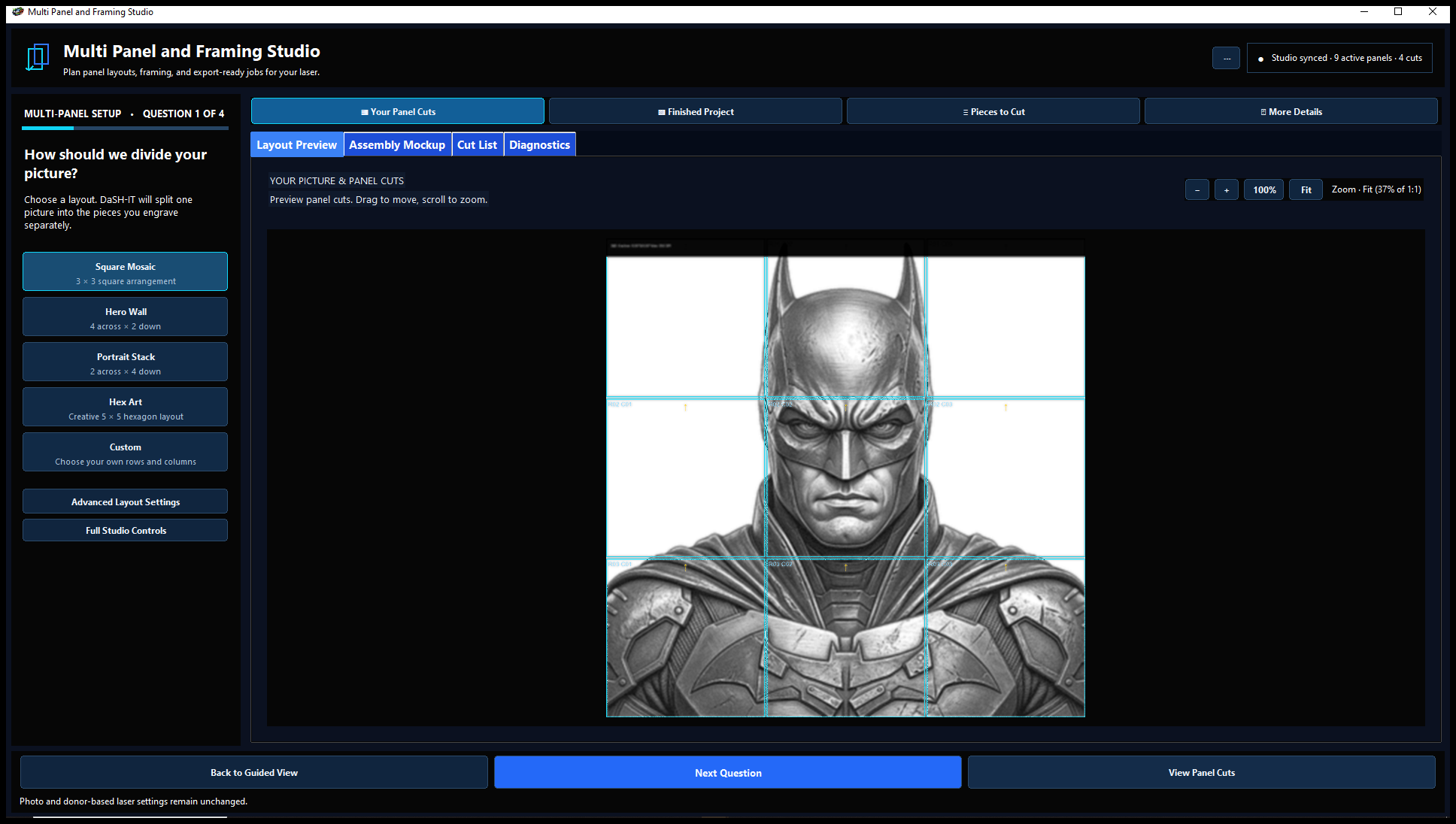This screenshot has width=1456, height=824.
Task: Pick the Hex Art hexagon layout
Action: click(125, 407)
